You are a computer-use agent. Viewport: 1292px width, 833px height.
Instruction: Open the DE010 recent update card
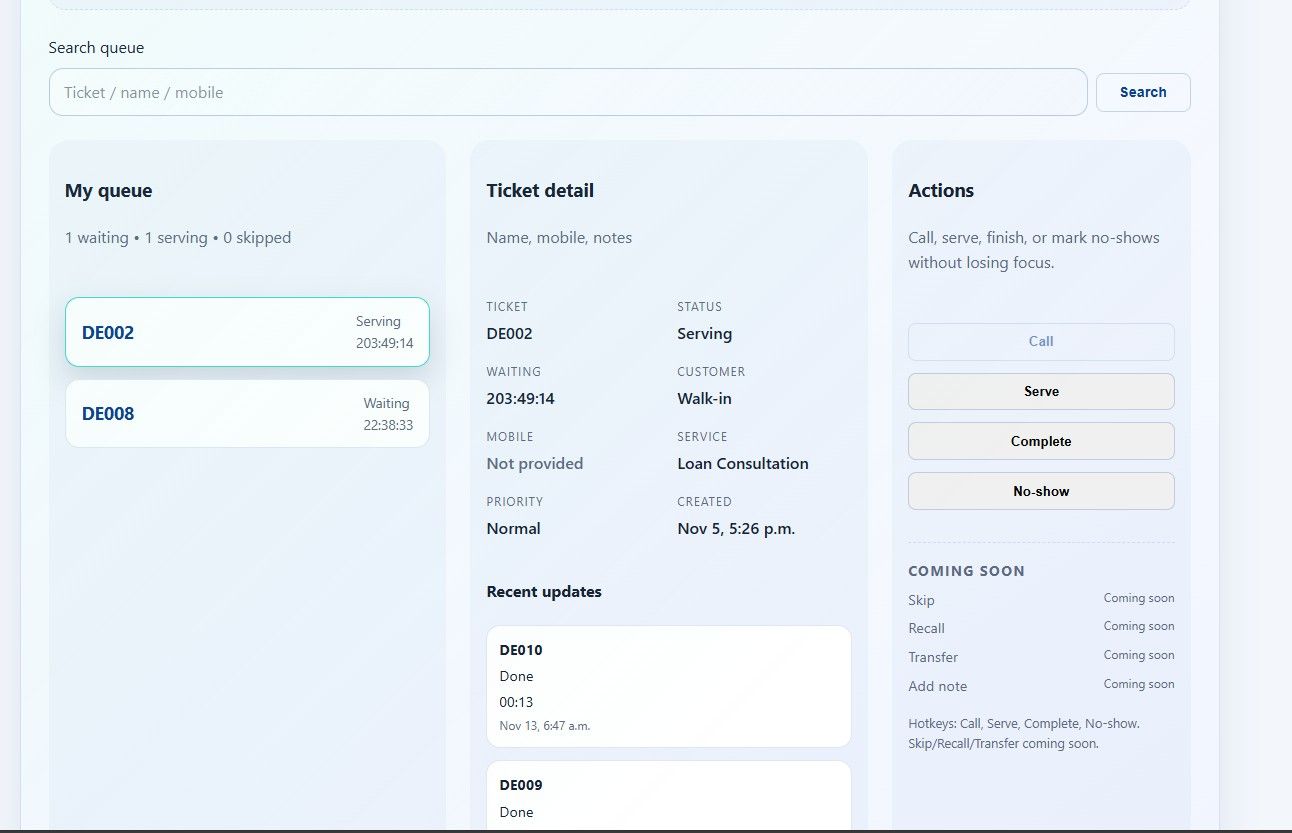(669, 687)
